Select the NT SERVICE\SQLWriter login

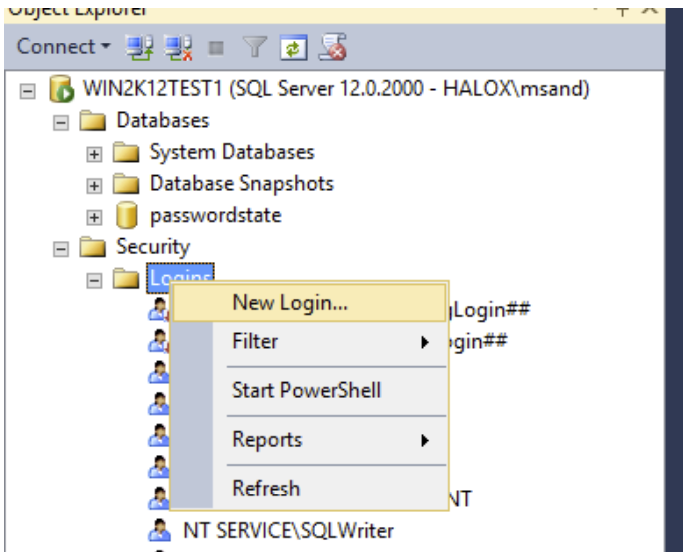(288, 531)
